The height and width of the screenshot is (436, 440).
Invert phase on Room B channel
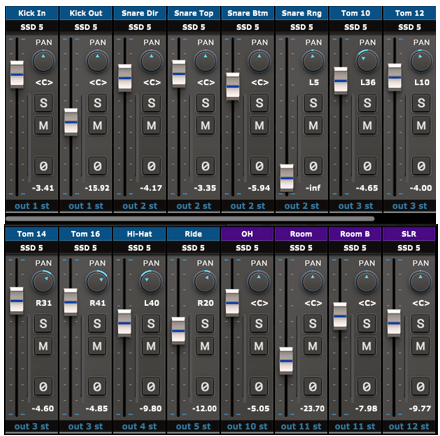[367, 386]
